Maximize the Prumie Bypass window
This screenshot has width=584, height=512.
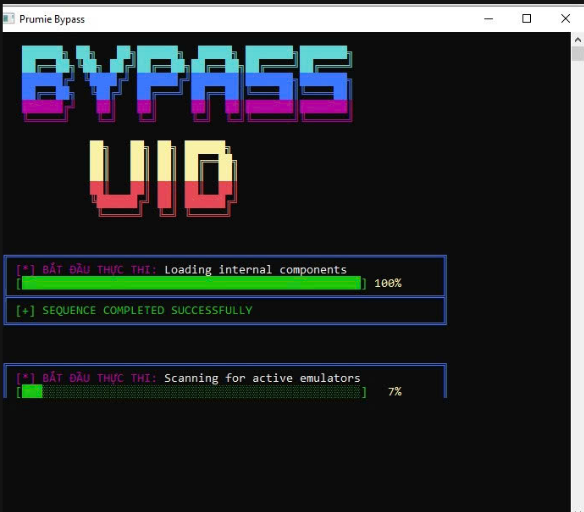[526, 19]
